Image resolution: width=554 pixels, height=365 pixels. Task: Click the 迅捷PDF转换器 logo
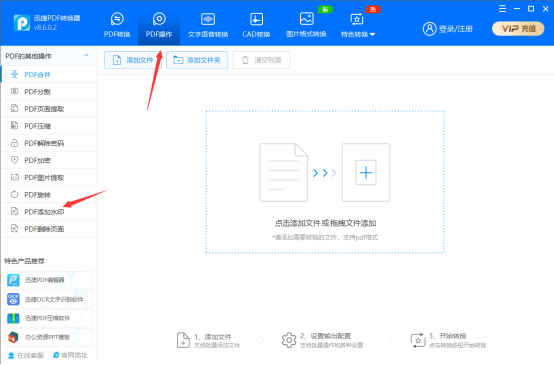(22, 23)
